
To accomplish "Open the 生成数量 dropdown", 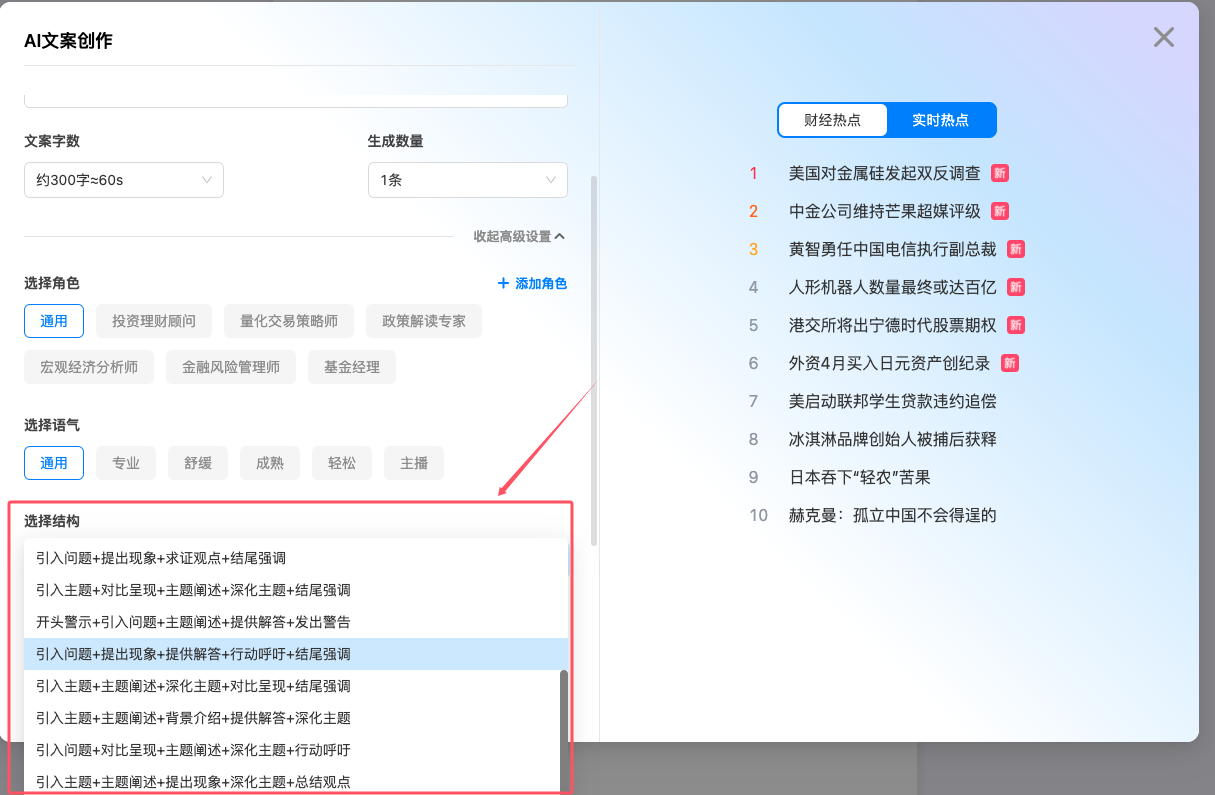I will pos(467,180).
